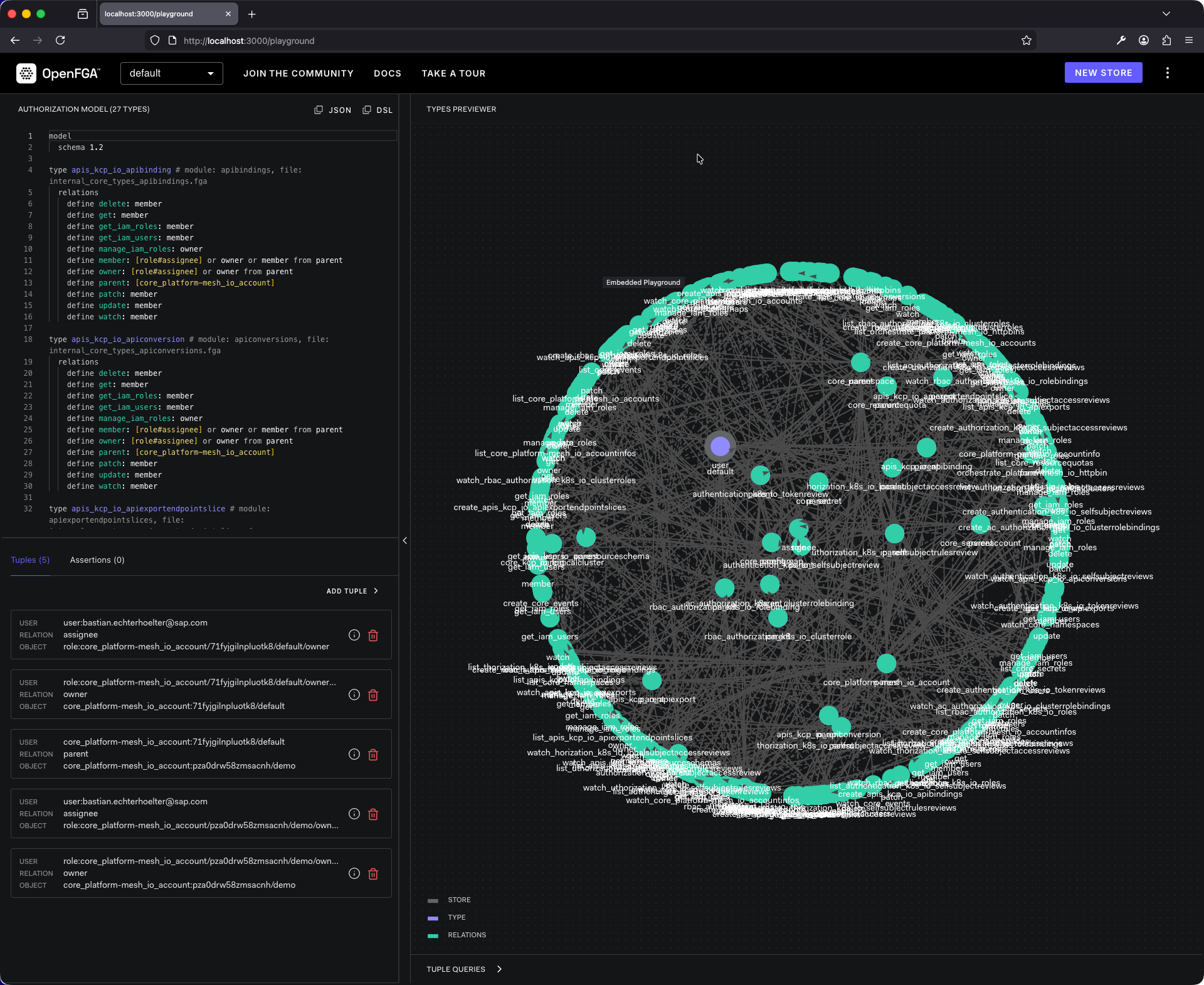
Task: Open the Docs link
Action: 388,73
